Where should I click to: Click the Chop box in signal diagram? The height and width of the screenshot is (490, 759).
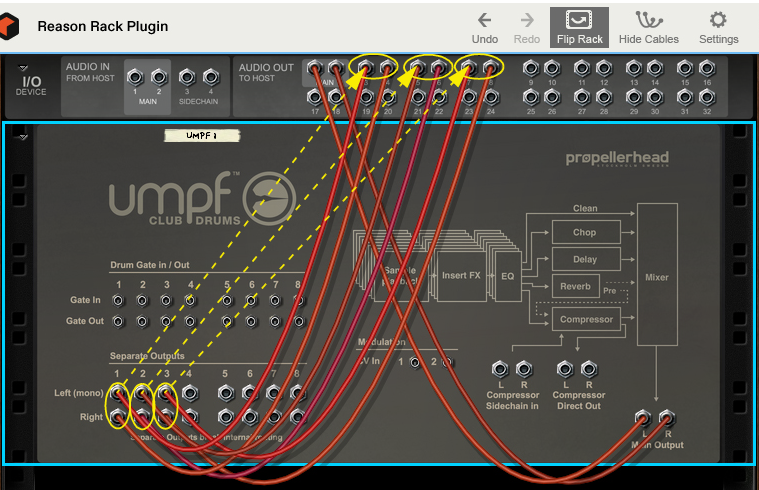pyautogui.click(x=586, y=232)
